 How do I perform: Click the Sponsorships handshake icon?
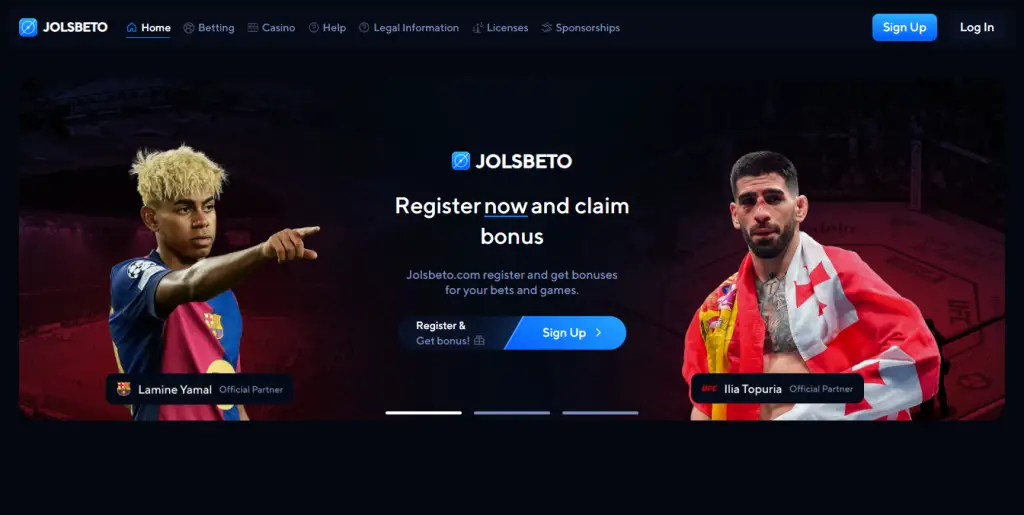547,27
